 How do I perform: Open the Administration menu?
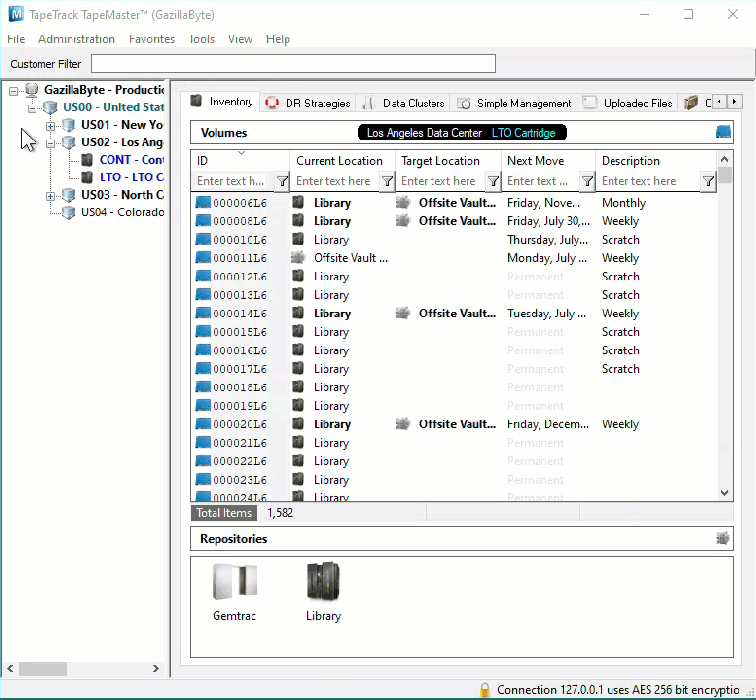tap(76, 39)
